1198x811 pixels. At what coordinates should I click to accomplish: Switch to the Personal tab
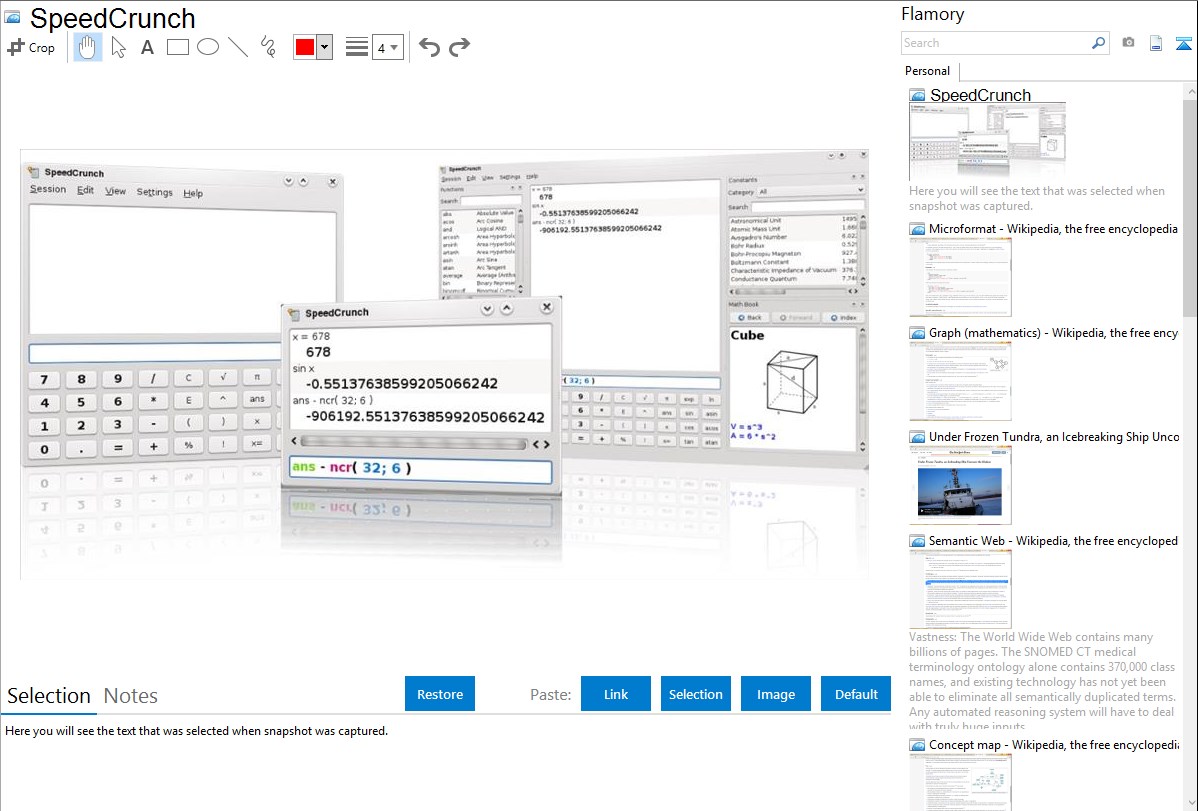(928, 71)
